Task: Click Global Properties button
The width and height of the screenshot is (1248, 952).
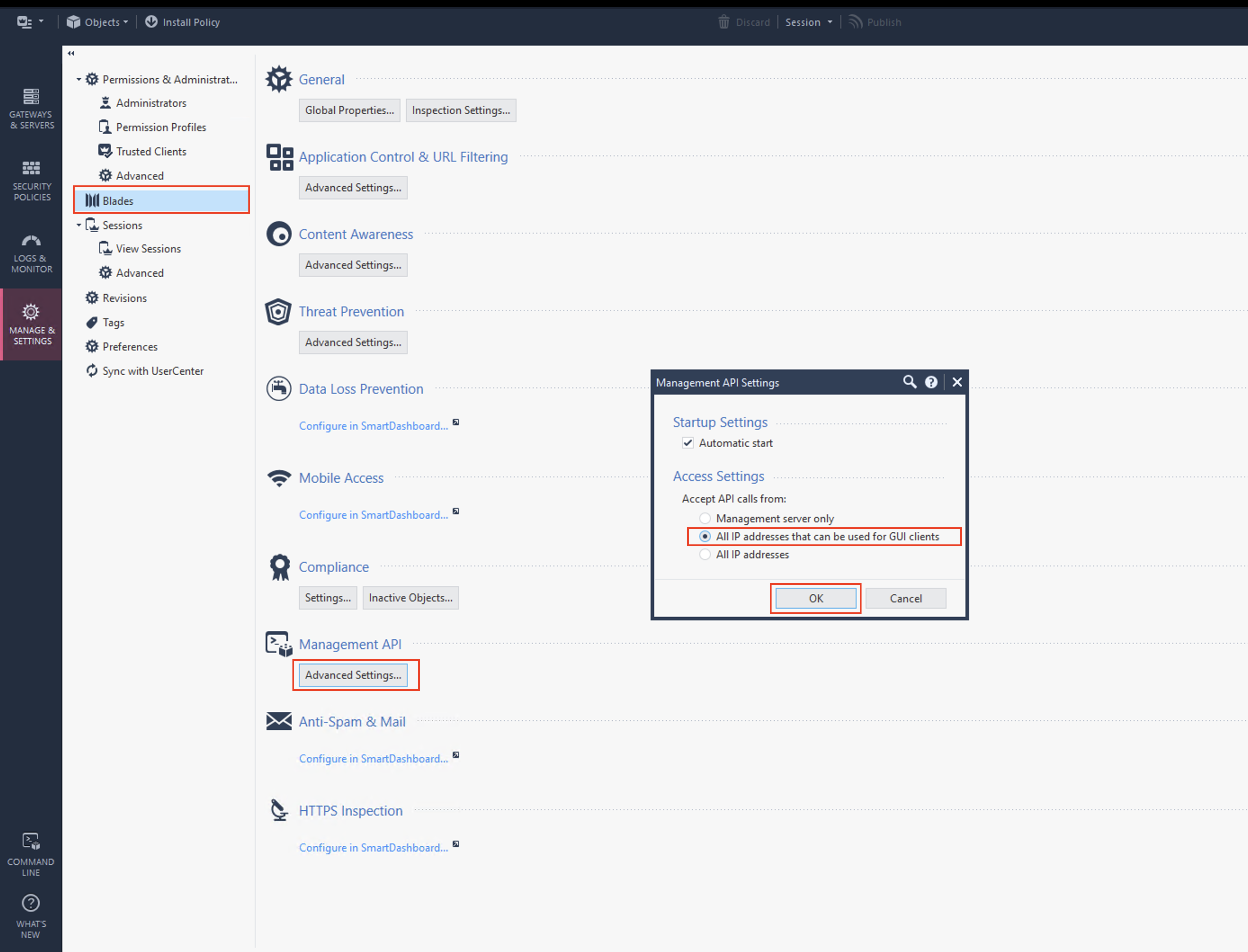Action: coord(350,111)
